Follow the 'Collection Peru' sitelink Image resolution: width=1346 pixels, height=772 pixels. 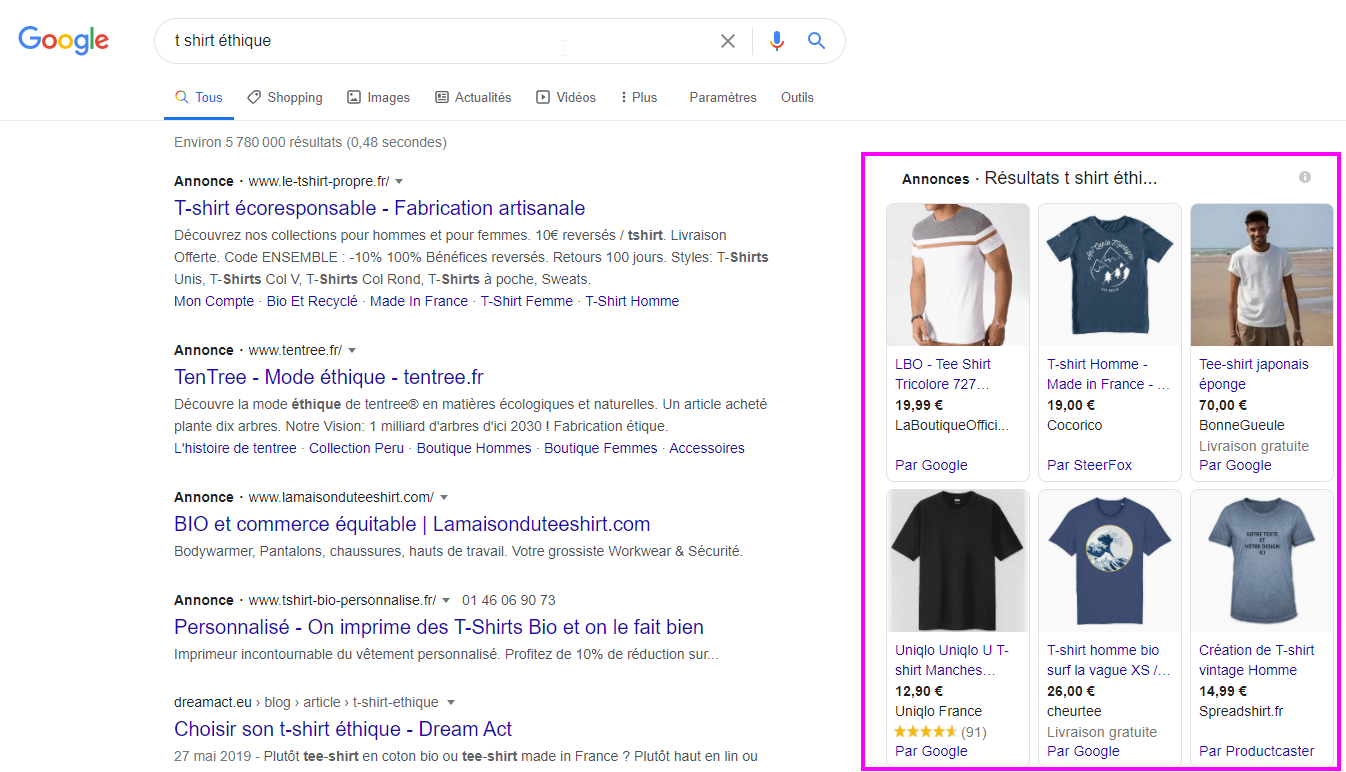[x=356, y=448]
